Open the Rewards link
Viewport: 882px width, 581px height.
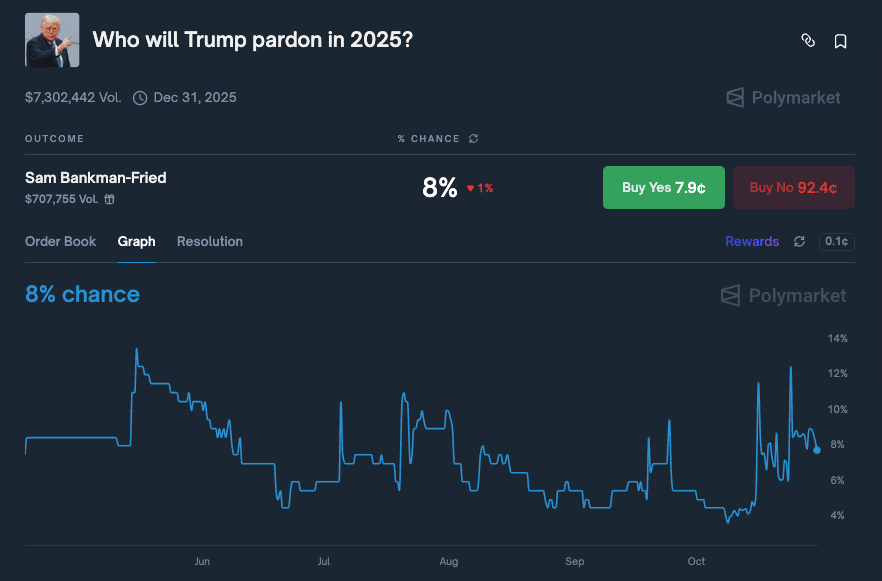(x=752, y=241)
